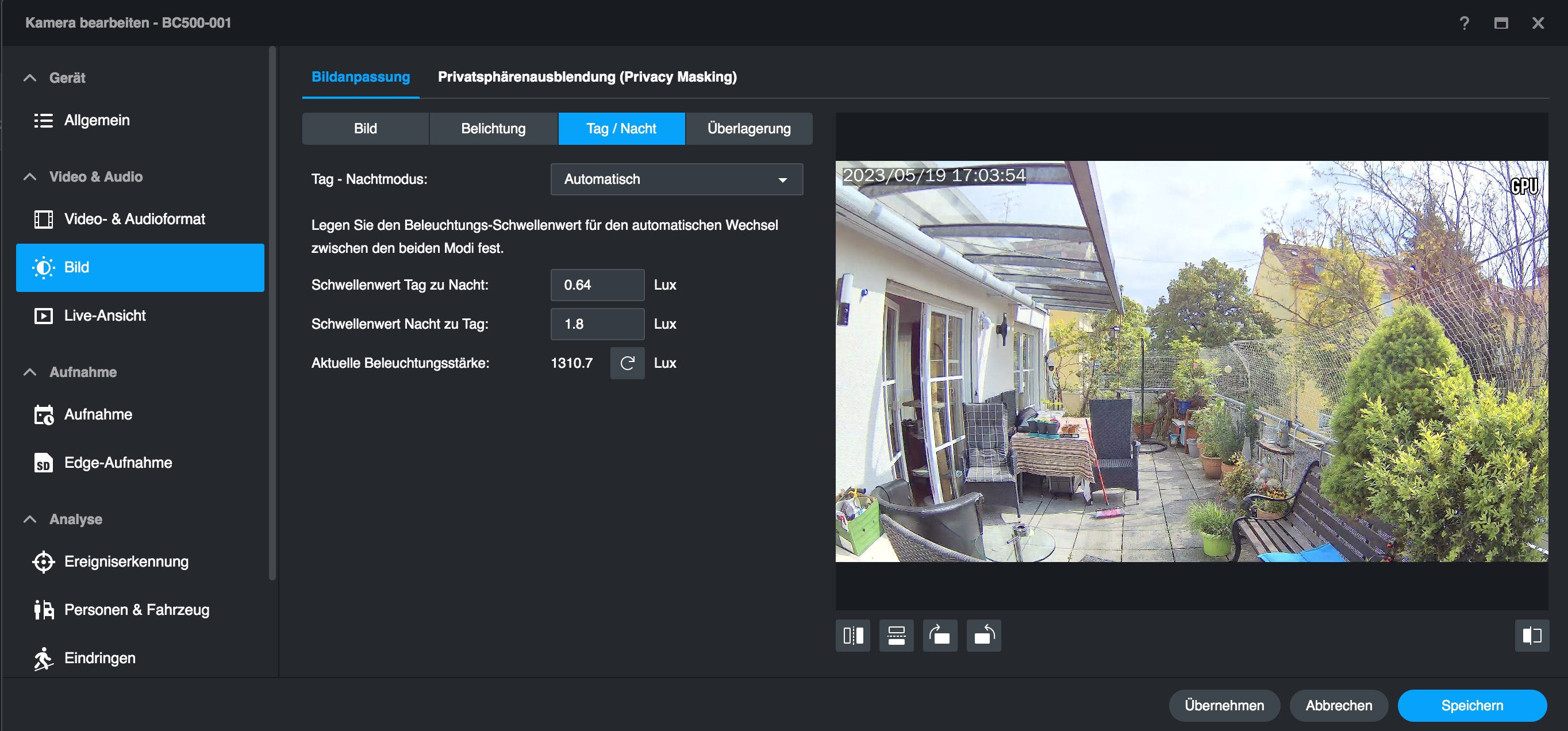Select the Überlagerung sub-tab
The height and width of the screenshot is (731, 1568).
pos(749,128)
